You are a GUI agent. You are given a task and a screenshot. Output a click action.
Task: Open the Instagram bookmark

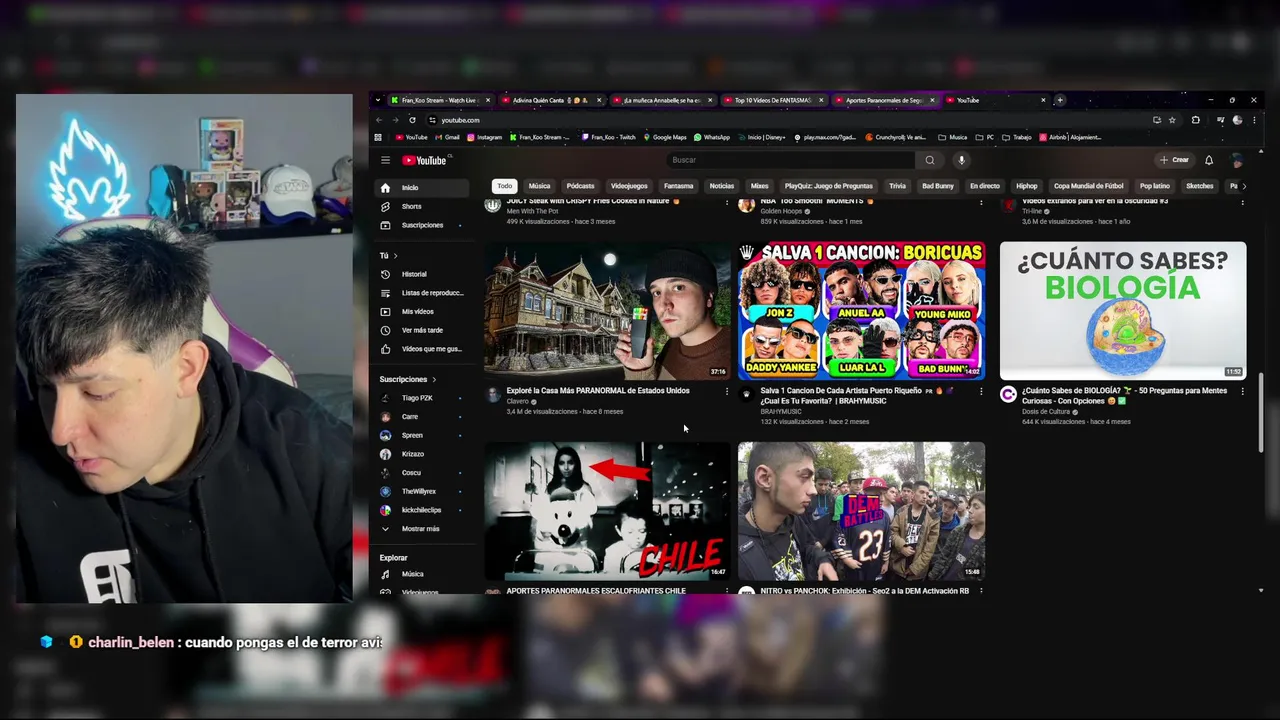484,137
